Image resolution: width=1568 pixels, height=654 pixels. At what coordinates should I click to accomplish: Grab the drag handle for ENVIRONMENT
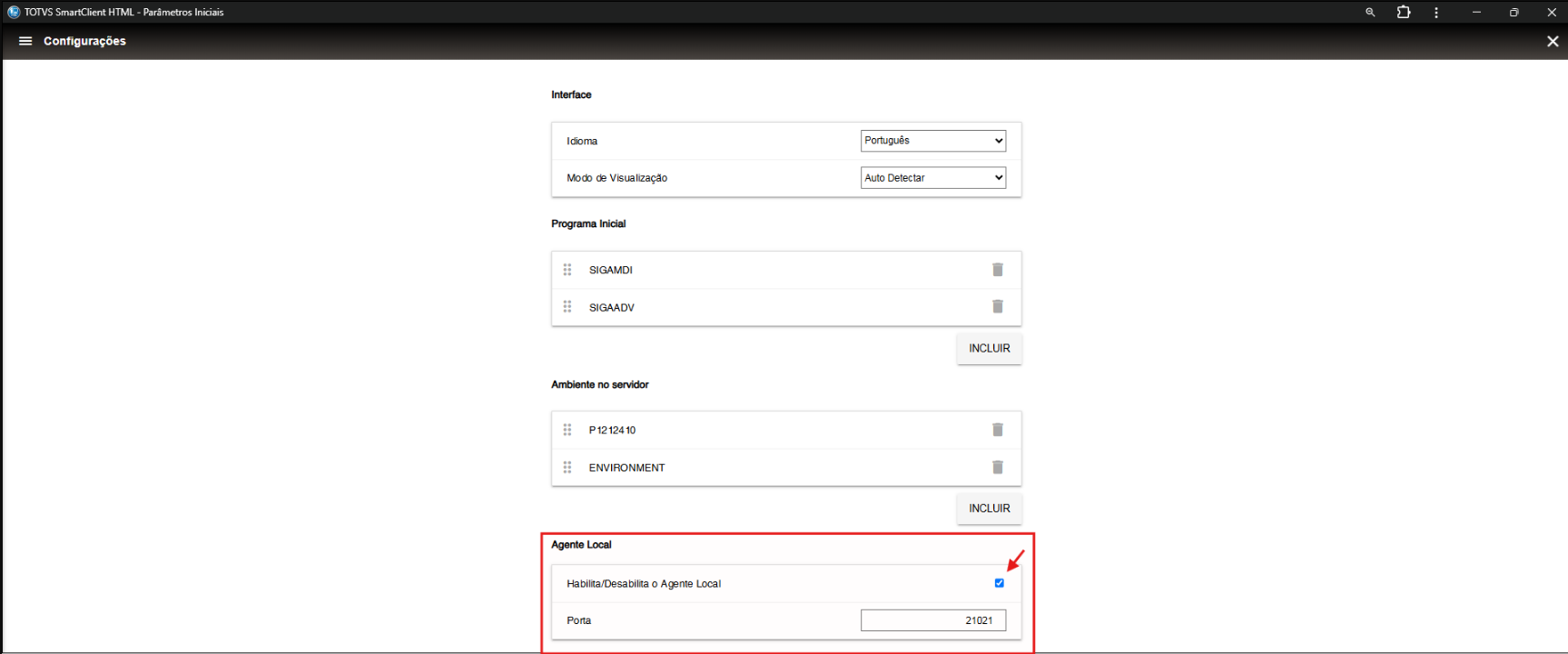pyautogui.click(x=567, y=467)
